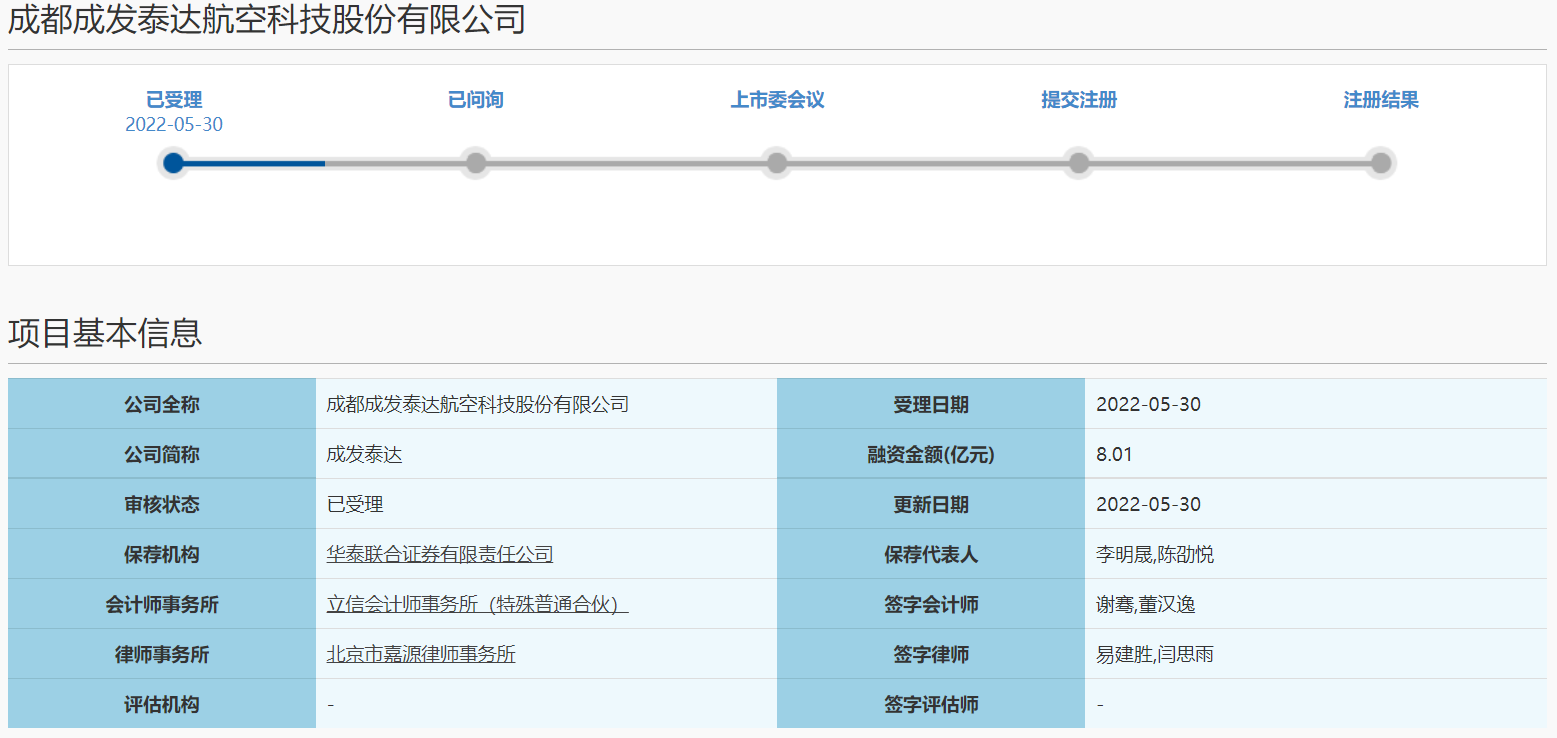Click the 会计师事务所 label cell
This screenshot has width=1557, height=738.
(162, 604)
